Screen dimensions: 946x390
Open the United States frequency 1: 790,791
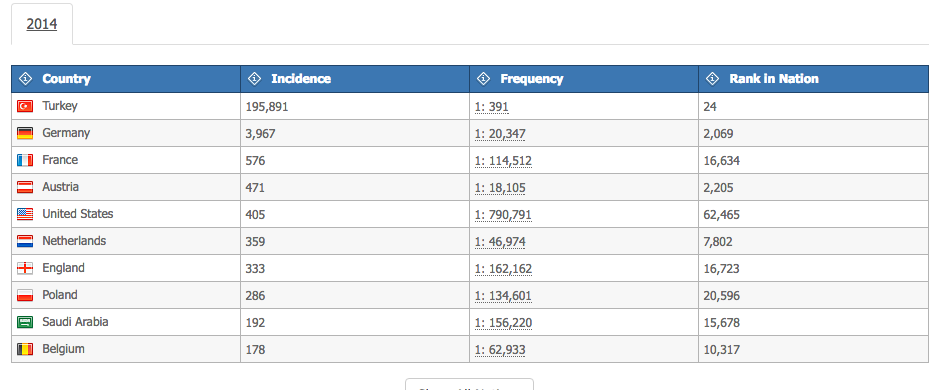[x=503, y=214]
